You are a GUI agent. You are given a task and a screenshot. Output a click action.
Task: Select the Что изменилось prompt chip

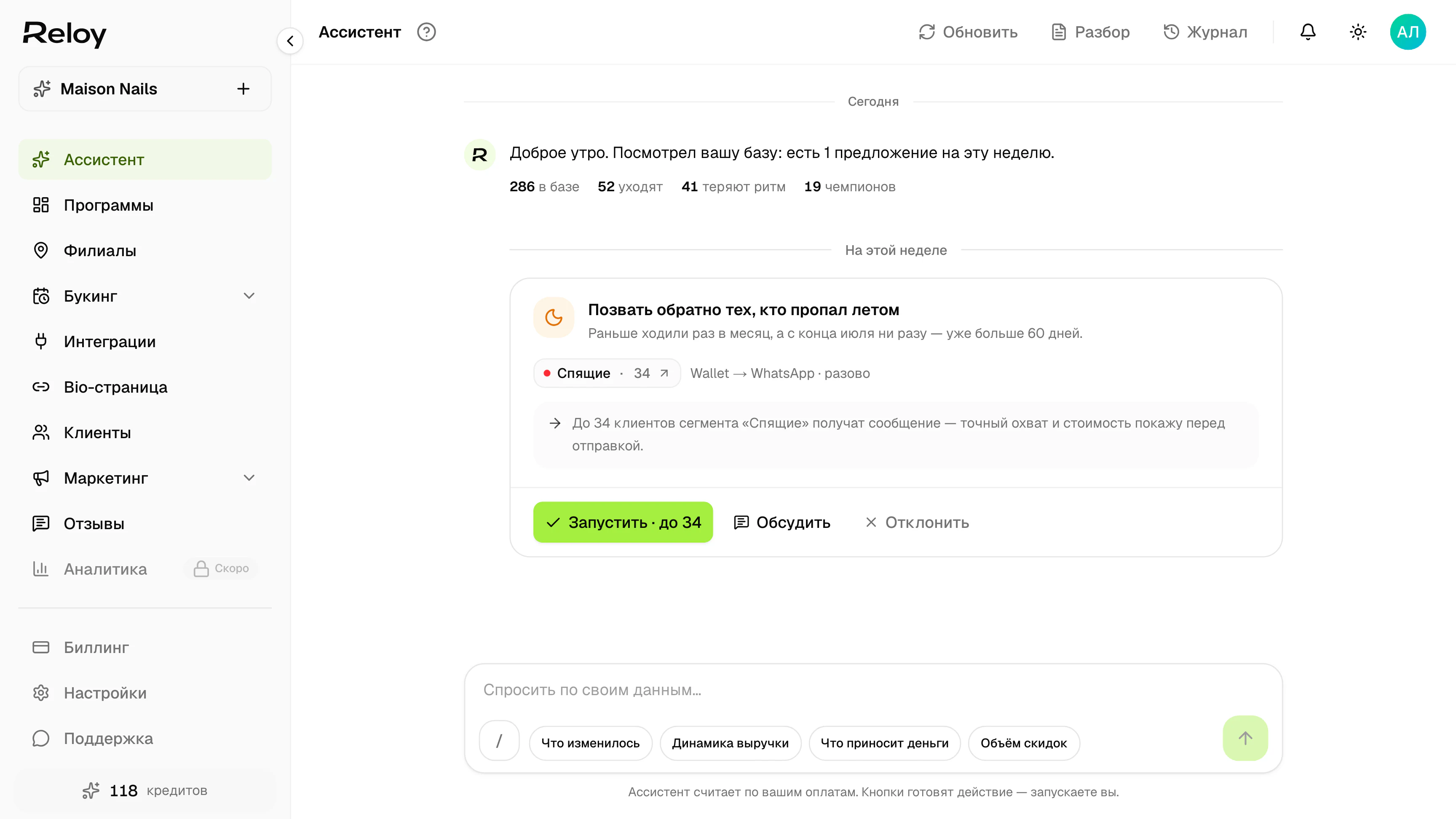[590, 743]
